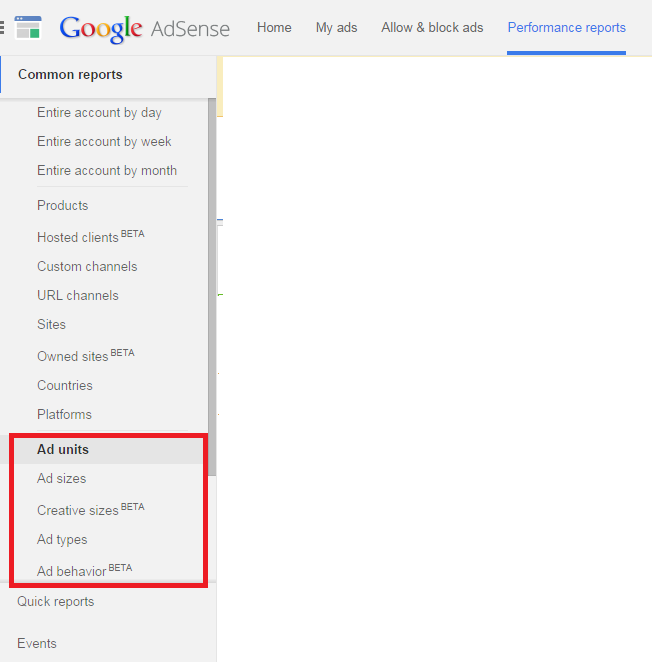Viewport: 652px width, 662px height.
Task: Open Entire account by week report
Action: coord(104,141)
